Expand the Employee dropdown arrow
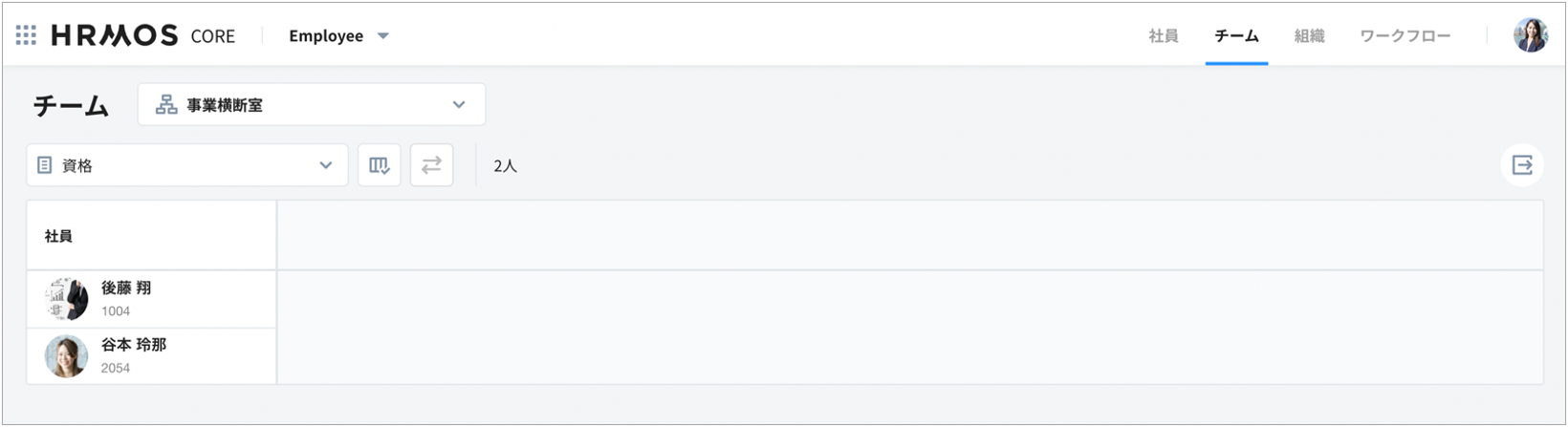This screenshot has height=427, width=1568. click(383, 36)
